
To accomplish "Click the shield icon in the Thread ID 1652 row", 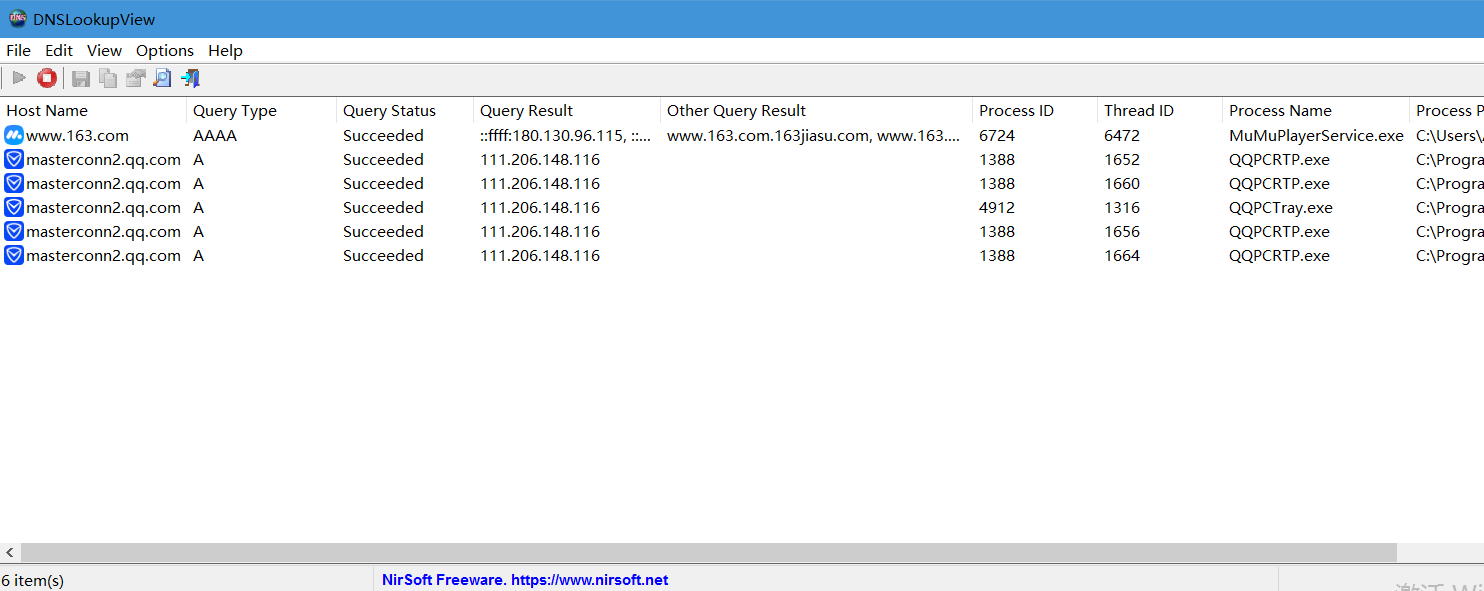I will 14,159.
